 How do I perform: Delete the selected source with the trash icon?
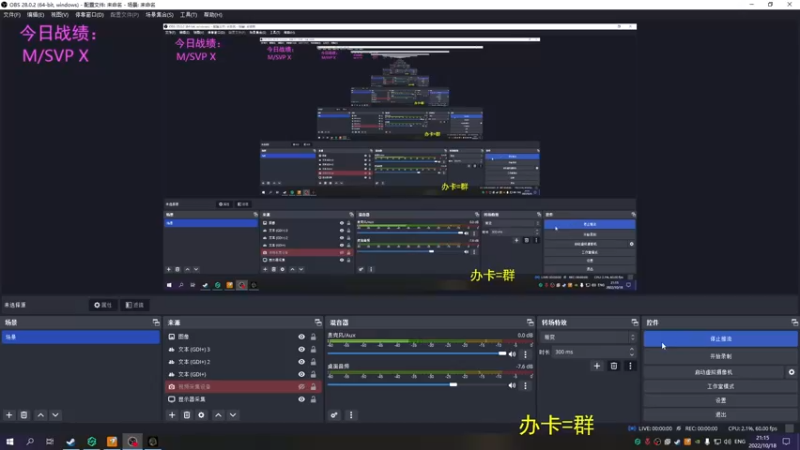click(x=187, y=415)
